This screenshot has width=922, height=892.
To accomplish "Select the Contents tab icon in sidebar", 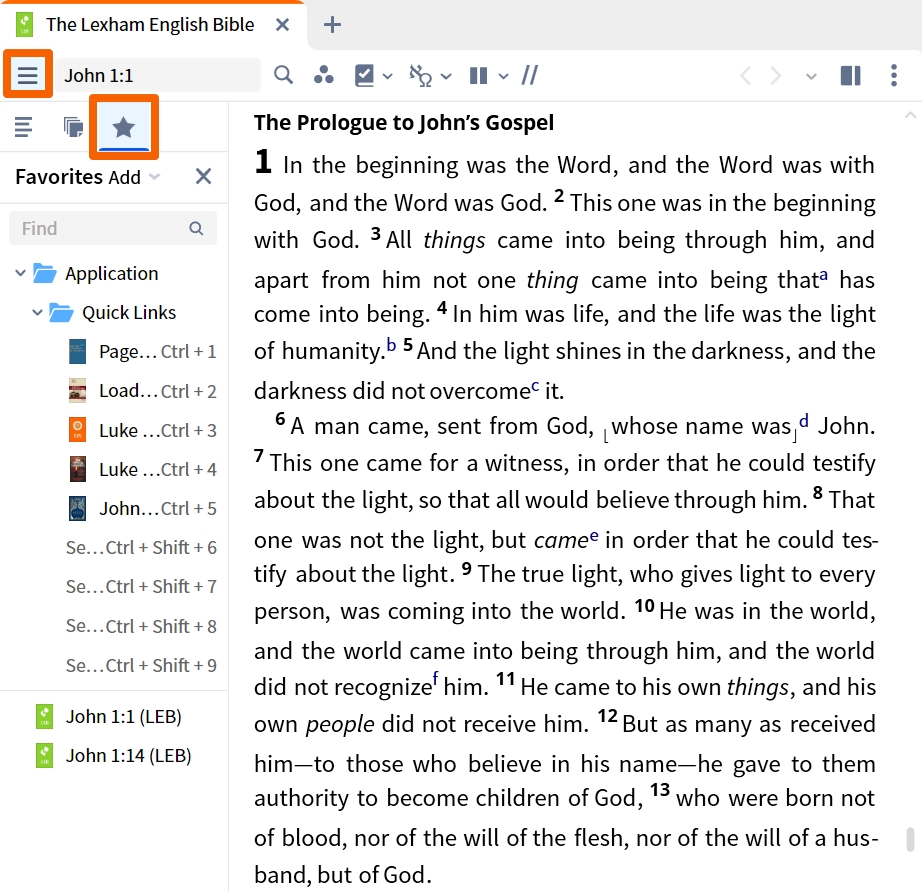I will point(23,126).
